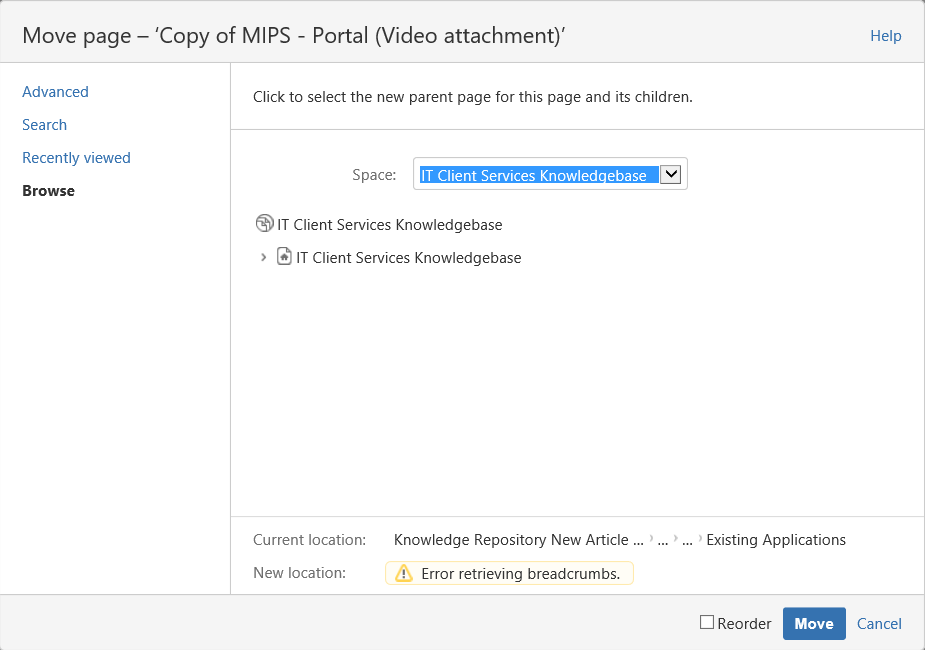Open the Recently viewed tab
The image size is (925, 650).
[x=76, y=158]
